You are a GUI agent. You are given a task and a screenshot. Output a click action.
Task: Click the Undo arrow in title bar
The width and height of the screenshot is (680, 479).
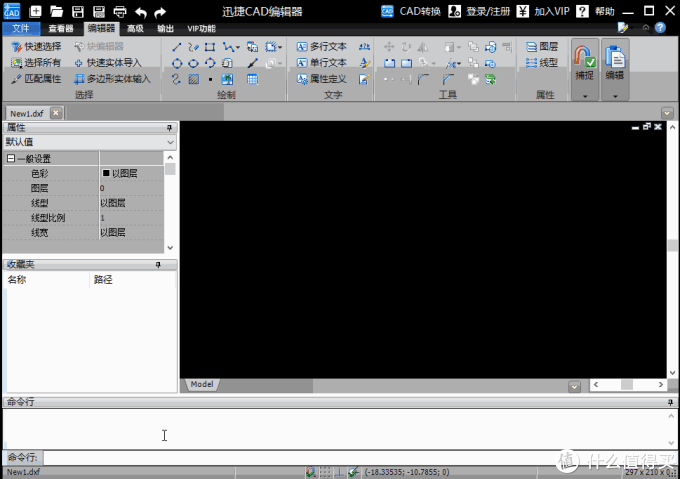click(x=140, y=12)
